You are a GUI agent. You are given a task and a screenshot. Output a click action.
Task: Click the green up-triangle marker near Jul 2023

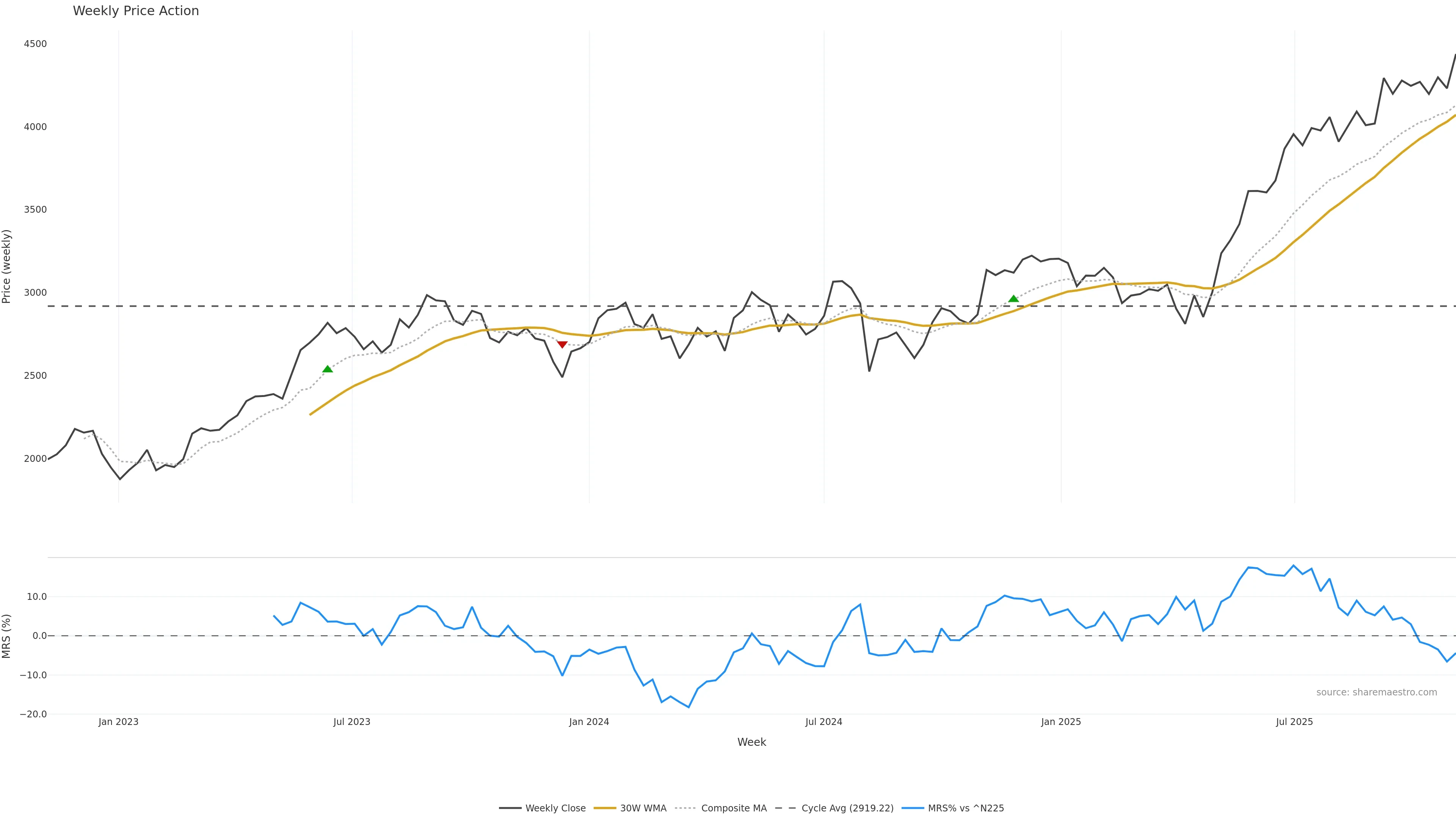[327, 369]
